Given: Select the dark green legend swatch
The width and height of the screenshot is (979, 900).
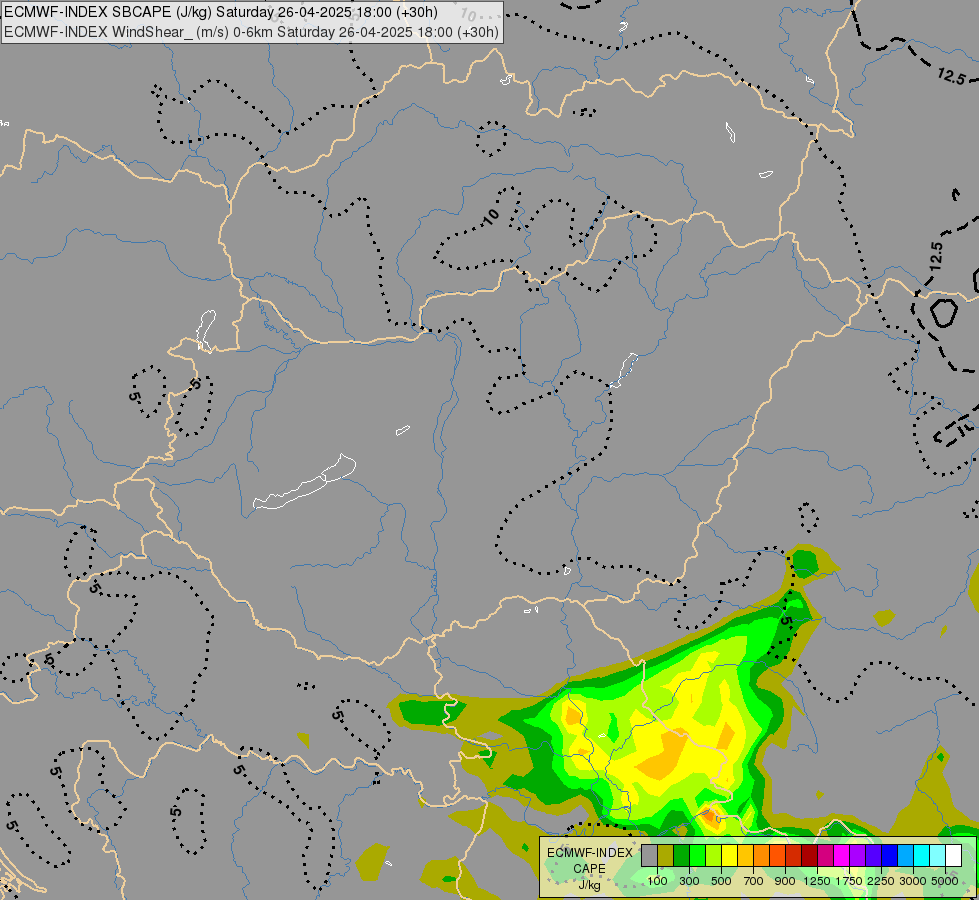Looking at the screenshot, I should (x=682, y=855).
